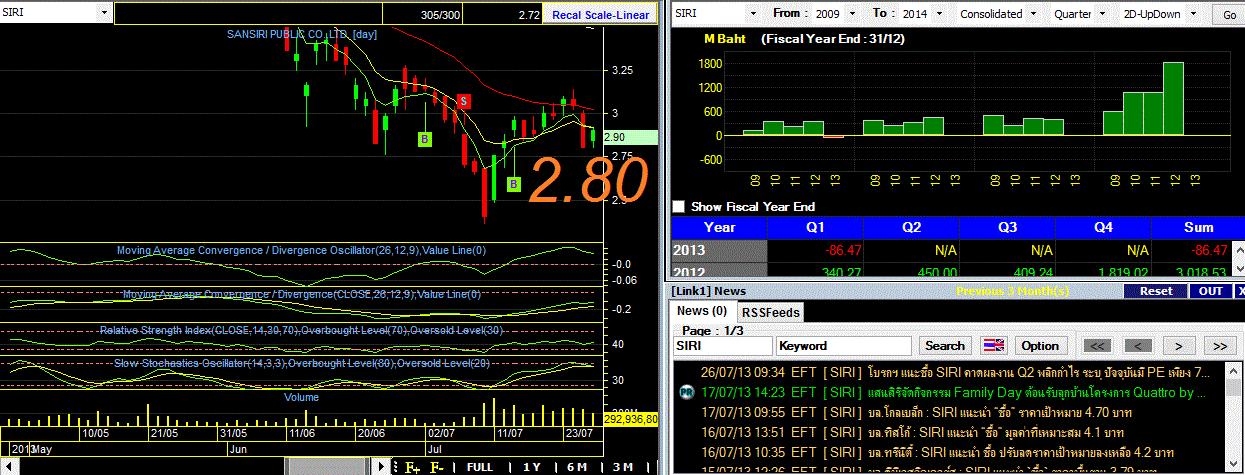1245x475 pixels.
Task: Set chart range to 6M
Action: pos(577,467)
